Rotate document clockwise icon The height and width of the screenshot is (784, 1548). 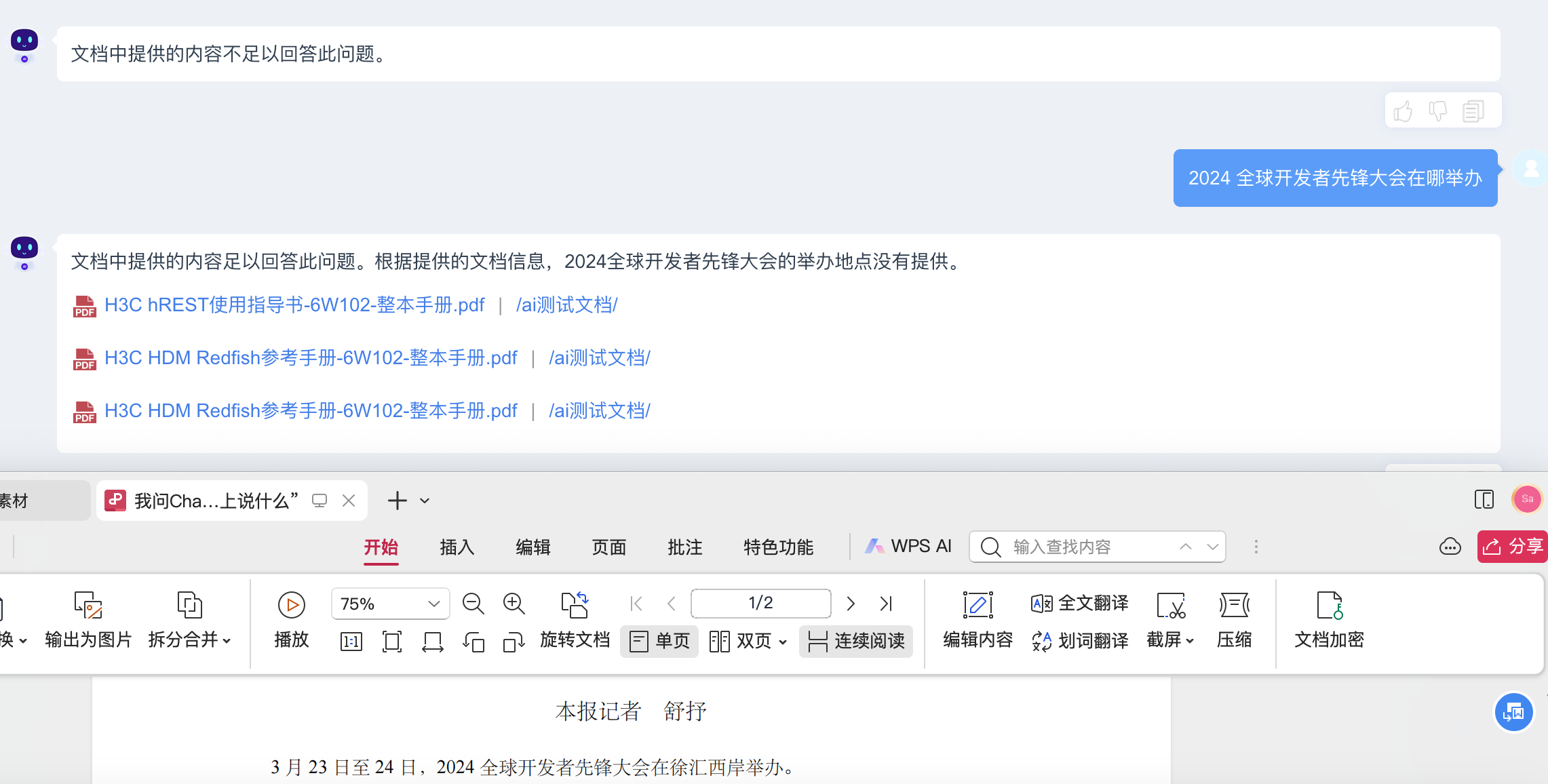point(514,642)
